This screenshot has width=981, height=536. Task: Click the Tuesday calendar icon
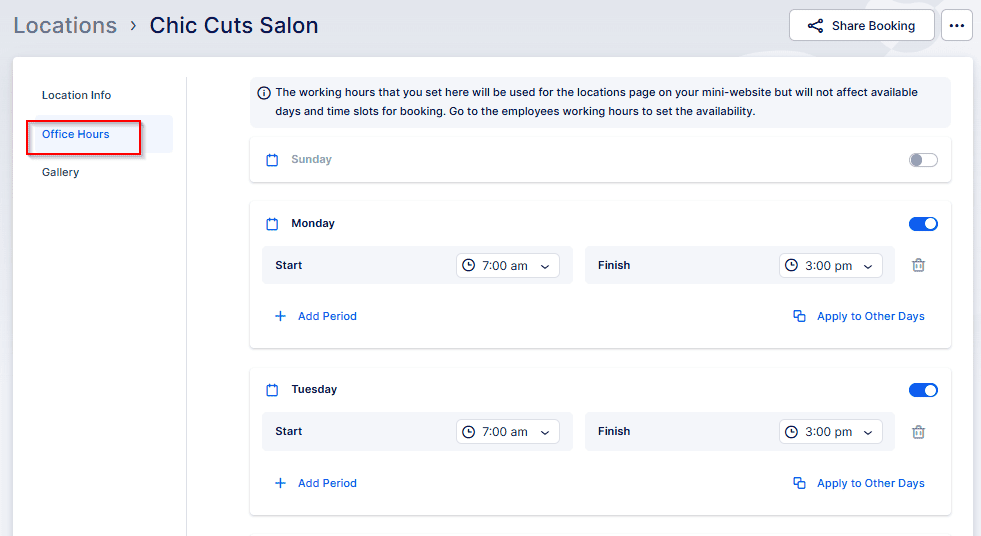(x=272, y=390)
